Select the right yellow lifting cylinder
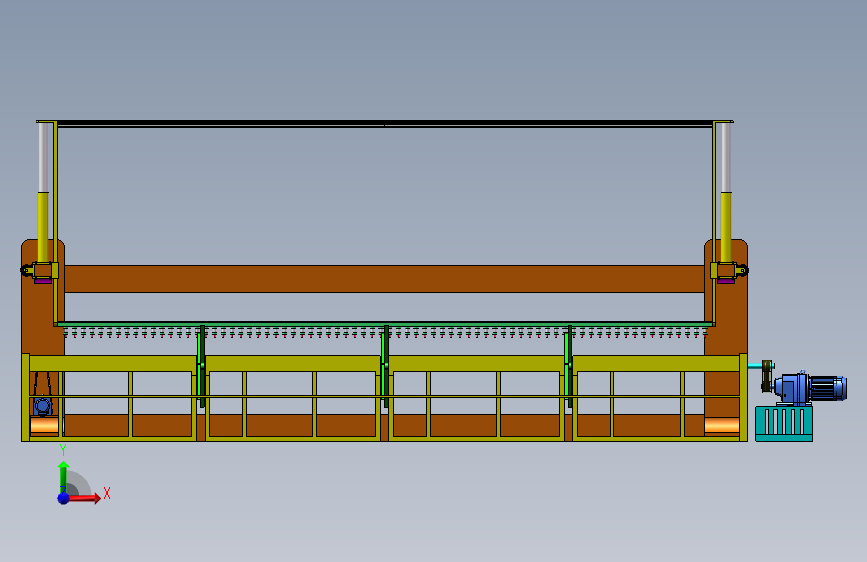Image resolution: width=867 pixels, height=562 pixels. (726, 227)
